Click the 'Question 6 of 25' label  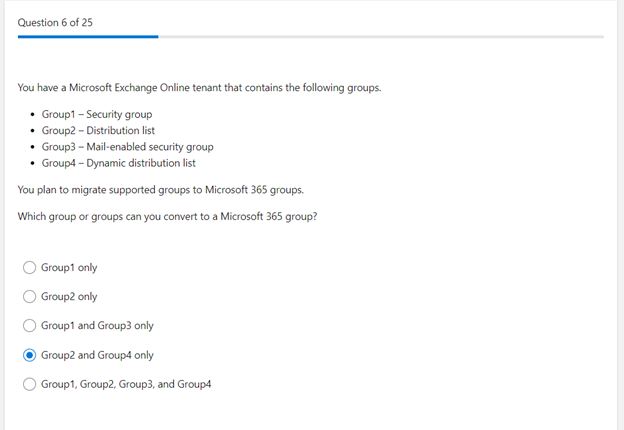[x=55, y=23]
